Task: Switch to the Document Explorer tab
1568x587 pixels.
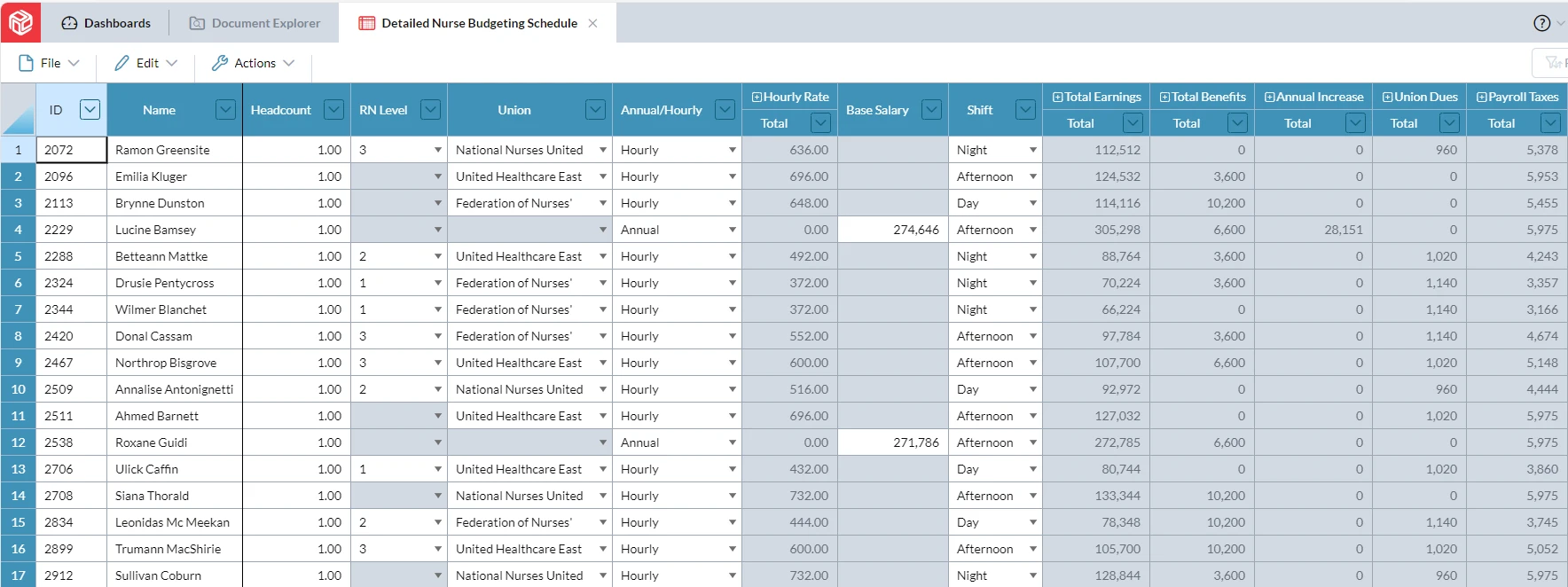Action: (x=255, y=23)
